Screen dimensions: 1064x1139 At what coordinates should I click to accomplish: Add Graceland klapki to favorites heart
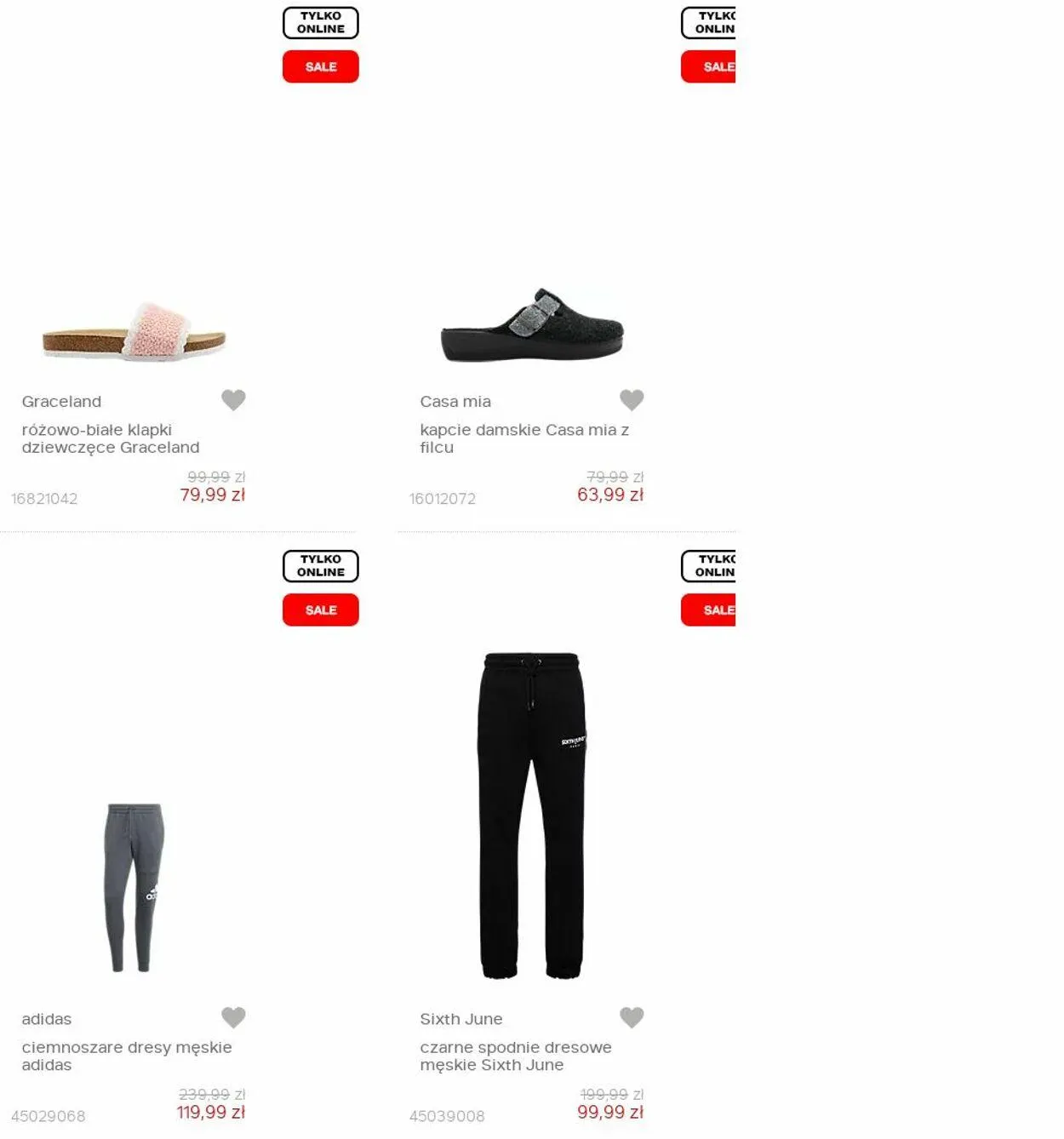(x=233, y=399)
